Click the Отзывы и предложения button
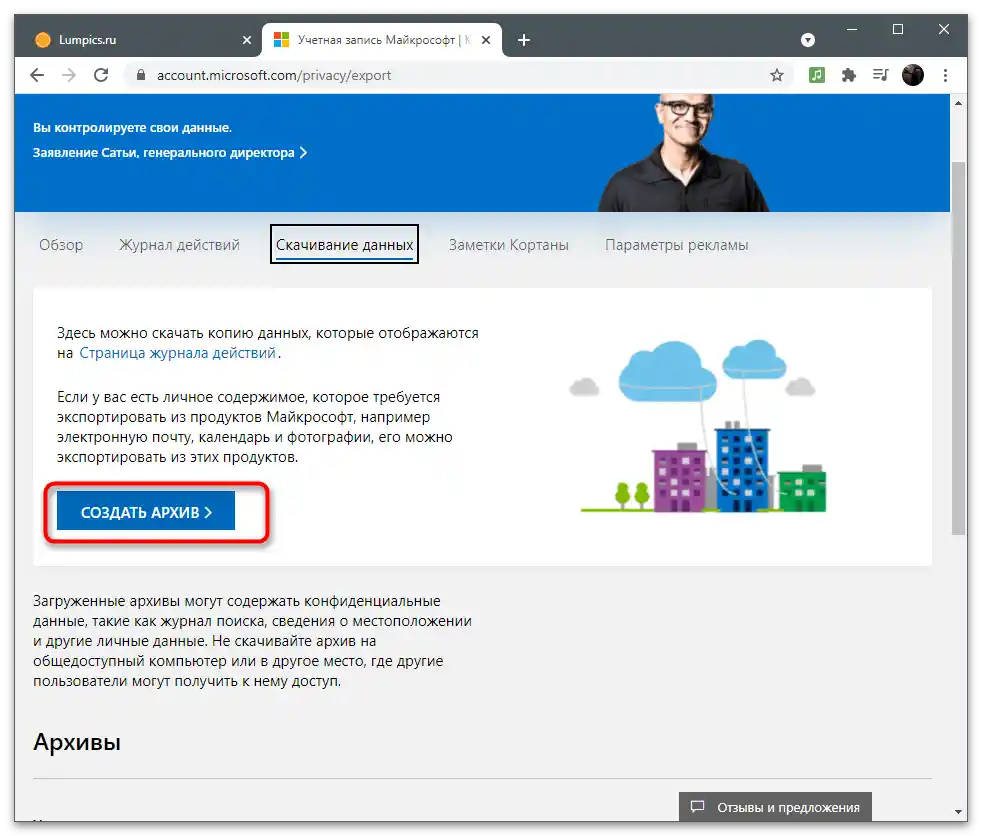This screenshot has width=982, height=836. coord(775,807)
